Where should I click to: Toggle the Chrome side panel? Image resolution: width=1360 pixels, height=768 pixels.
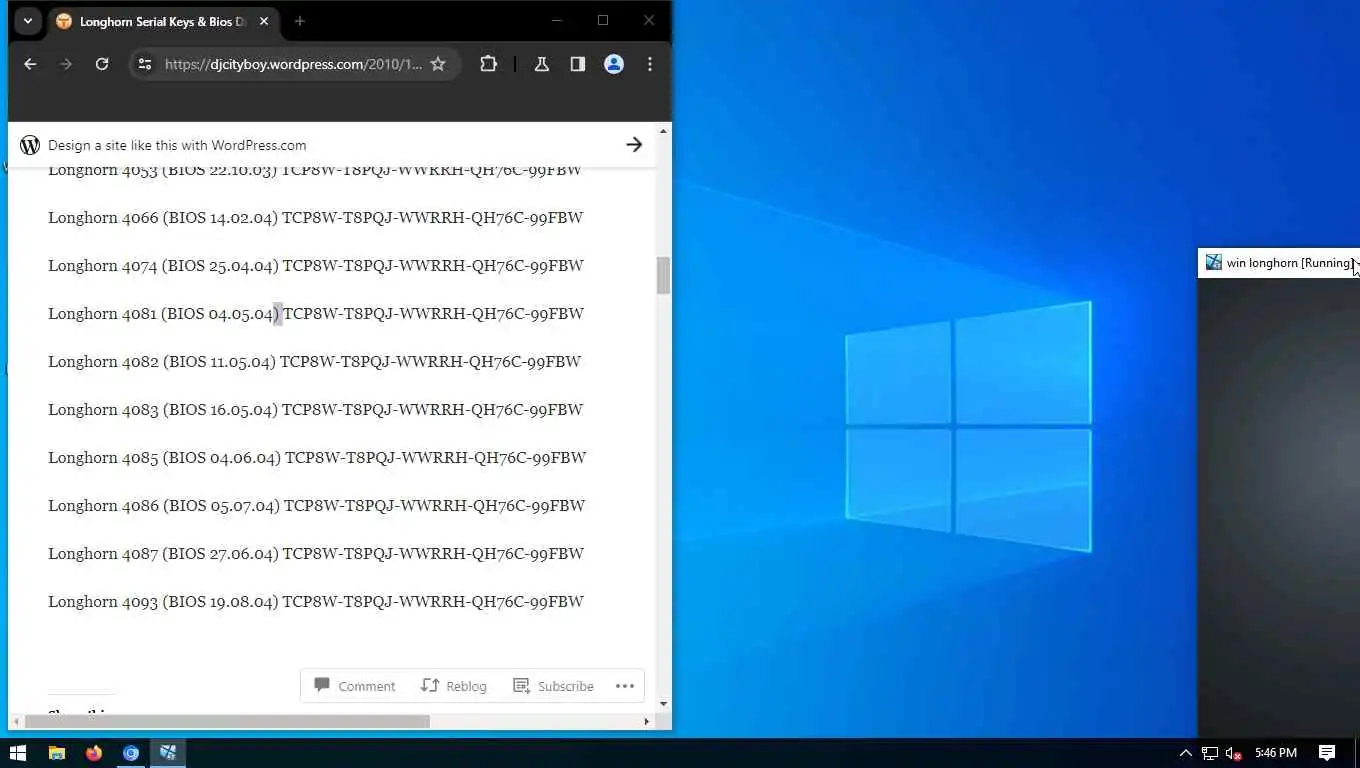(x=578, y=64)
